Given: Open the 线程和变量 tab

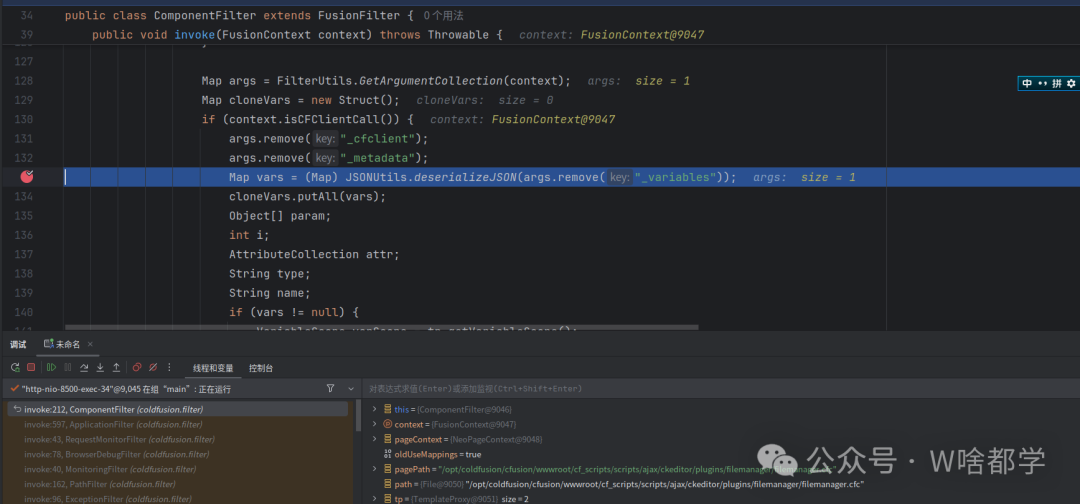Looking at the screenshot, I should 213,368.
